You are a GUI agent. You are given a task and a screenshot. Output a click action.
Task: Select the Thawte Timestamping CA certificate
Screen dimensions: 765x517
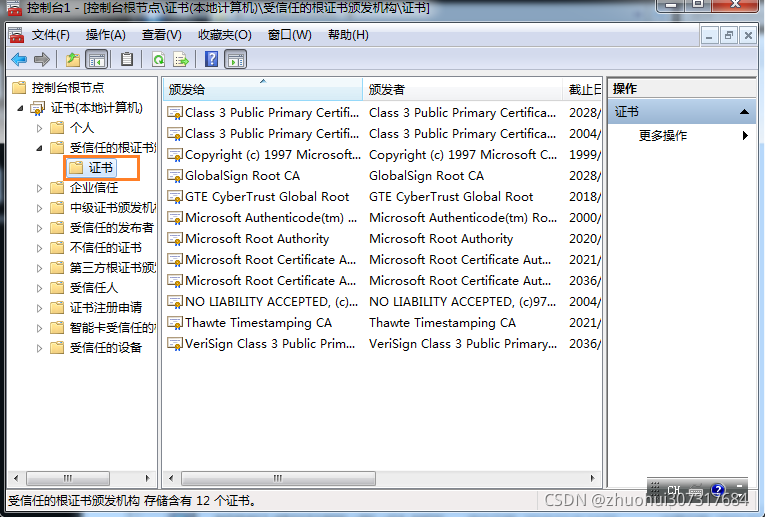click(258, 323)
